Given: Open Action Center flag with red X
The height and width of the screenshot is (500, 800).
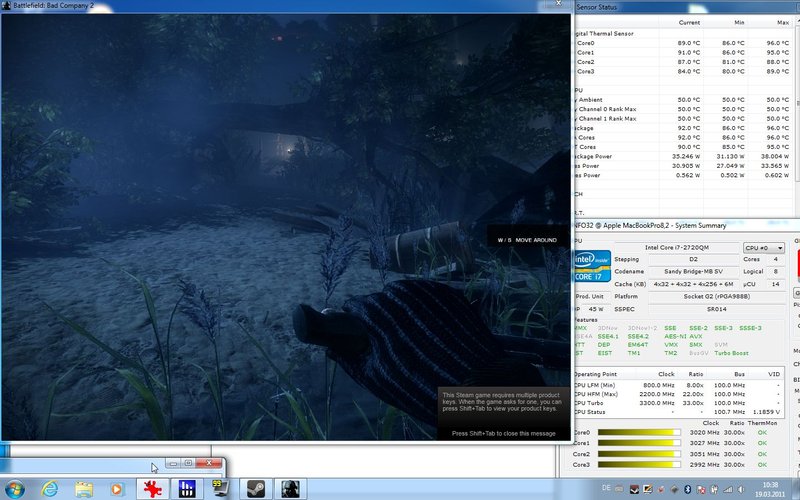Looking at the screenshot, I should pyautogui.click(x=702, y=489).
